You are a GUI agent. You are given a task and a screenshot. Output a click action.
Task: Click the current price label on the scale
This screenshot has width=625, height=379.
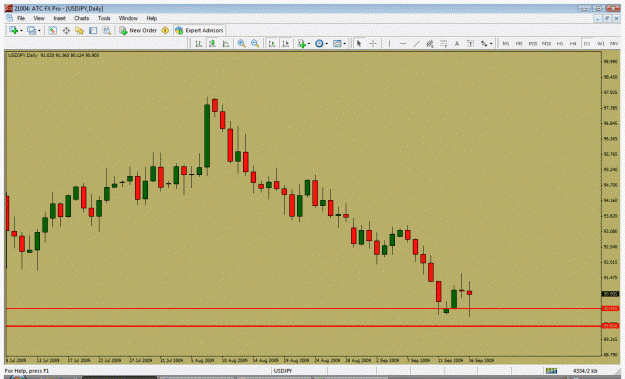coord(610,294)
